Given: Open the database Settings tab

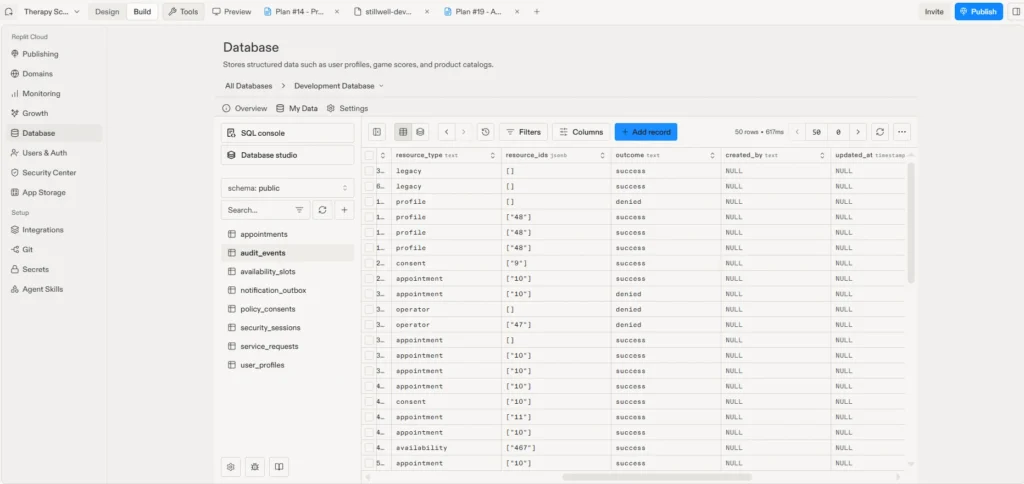Looking at the screenshot, I should (347, 108).
